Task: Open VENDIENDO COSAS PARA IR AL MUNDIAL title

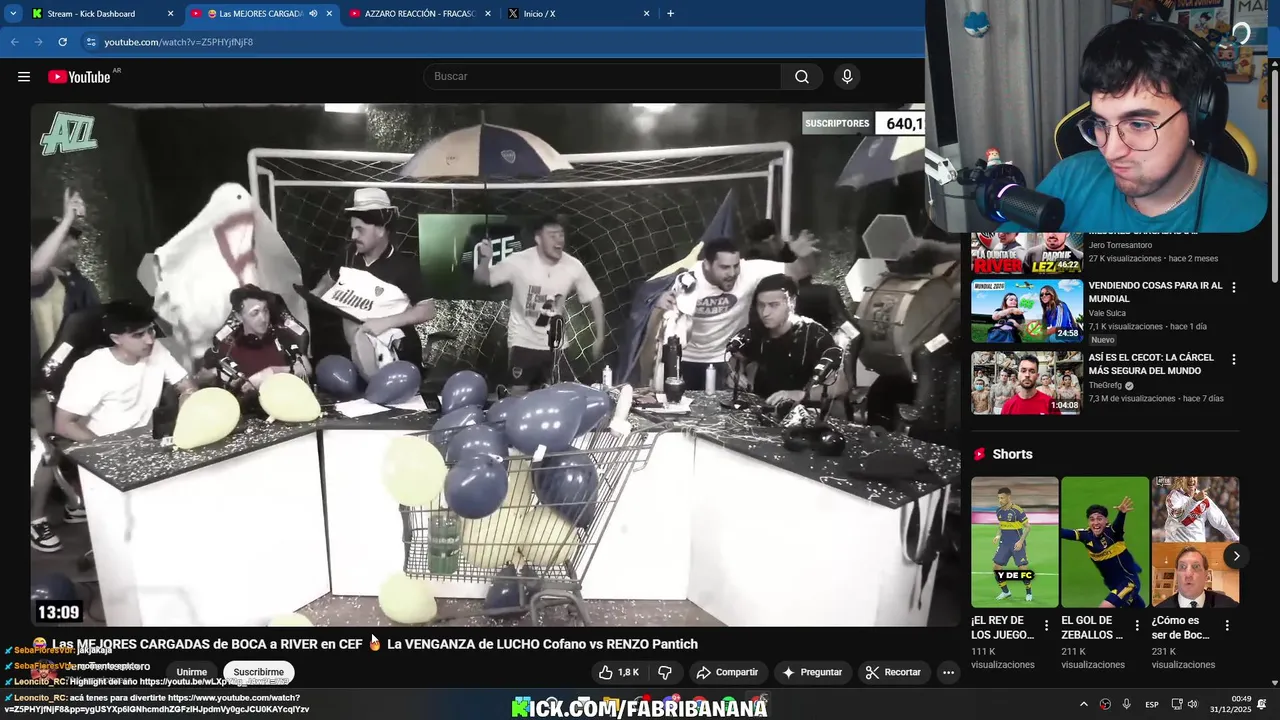Action: pos(1155,292)
